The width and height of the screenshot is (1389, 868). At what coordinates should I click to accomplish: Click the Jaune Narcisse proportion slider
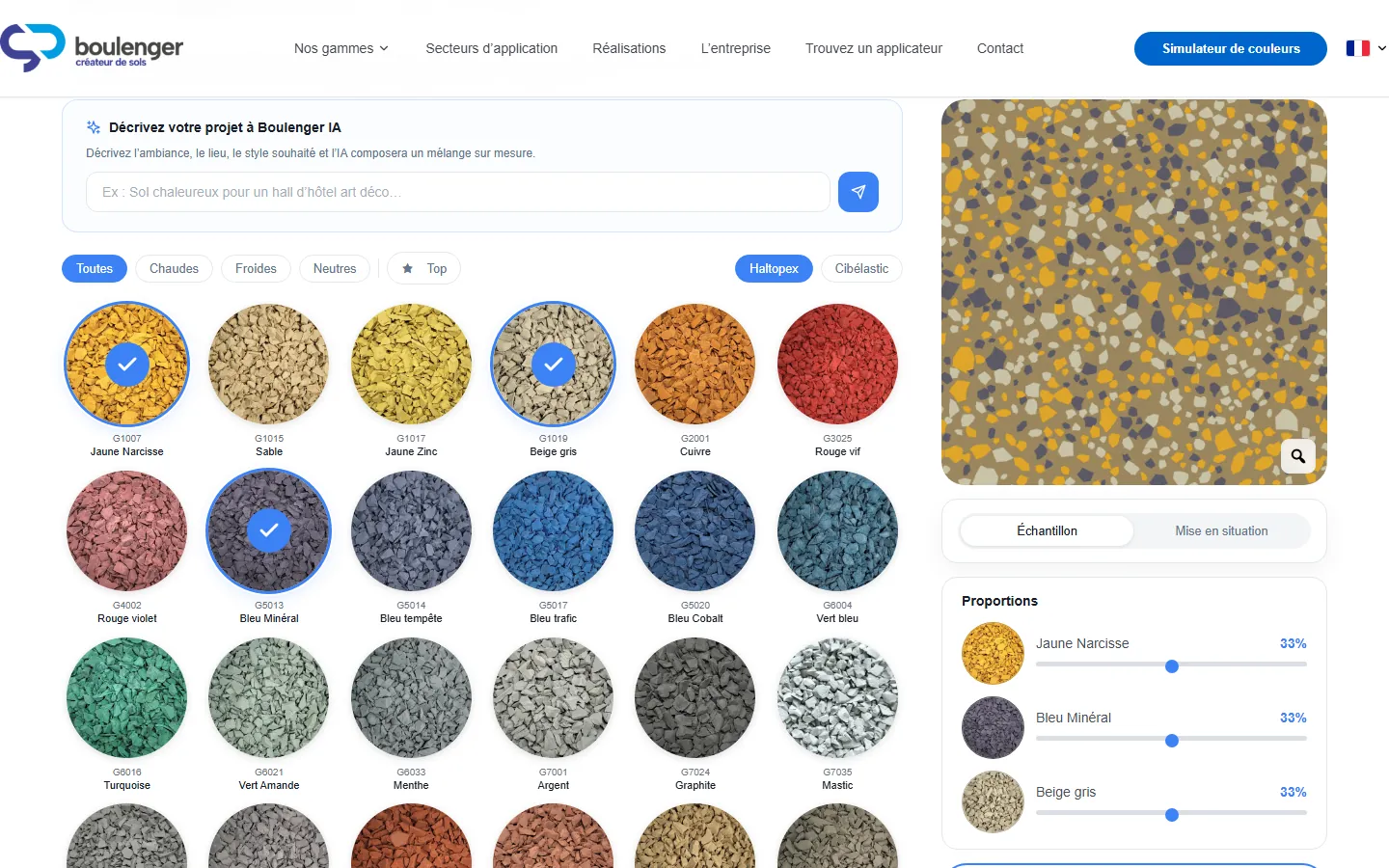coord(1171,666)
